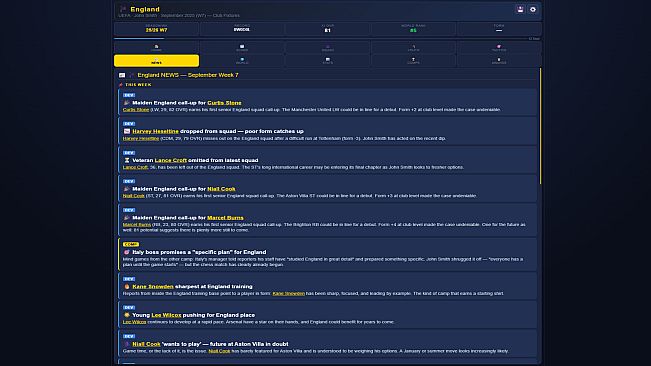
Task: Click the news feed vertical scrollbar
Action: (x=540, y=126)
